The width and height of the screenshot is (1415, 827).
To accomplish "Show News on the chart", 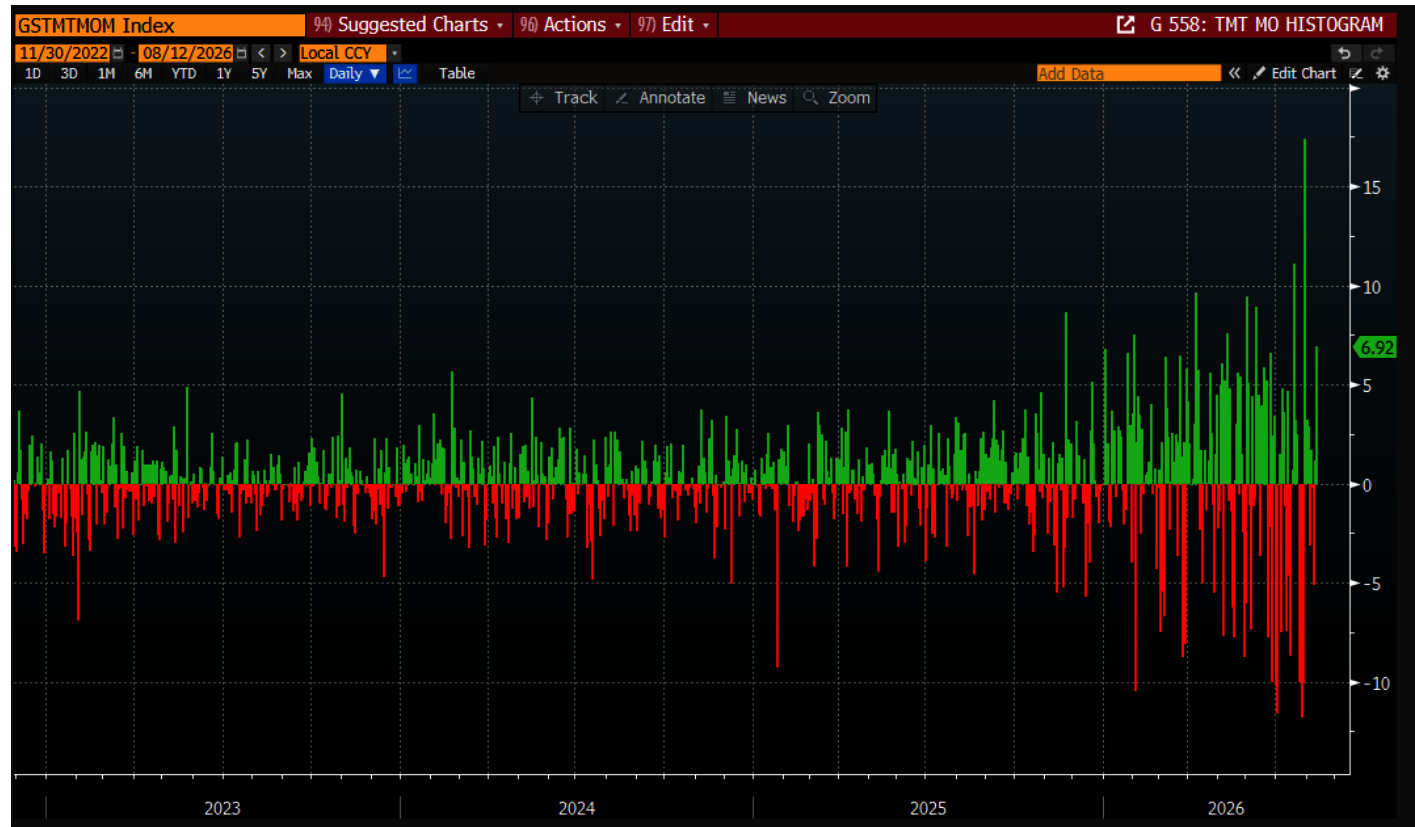I will click(x=755, y=98).
